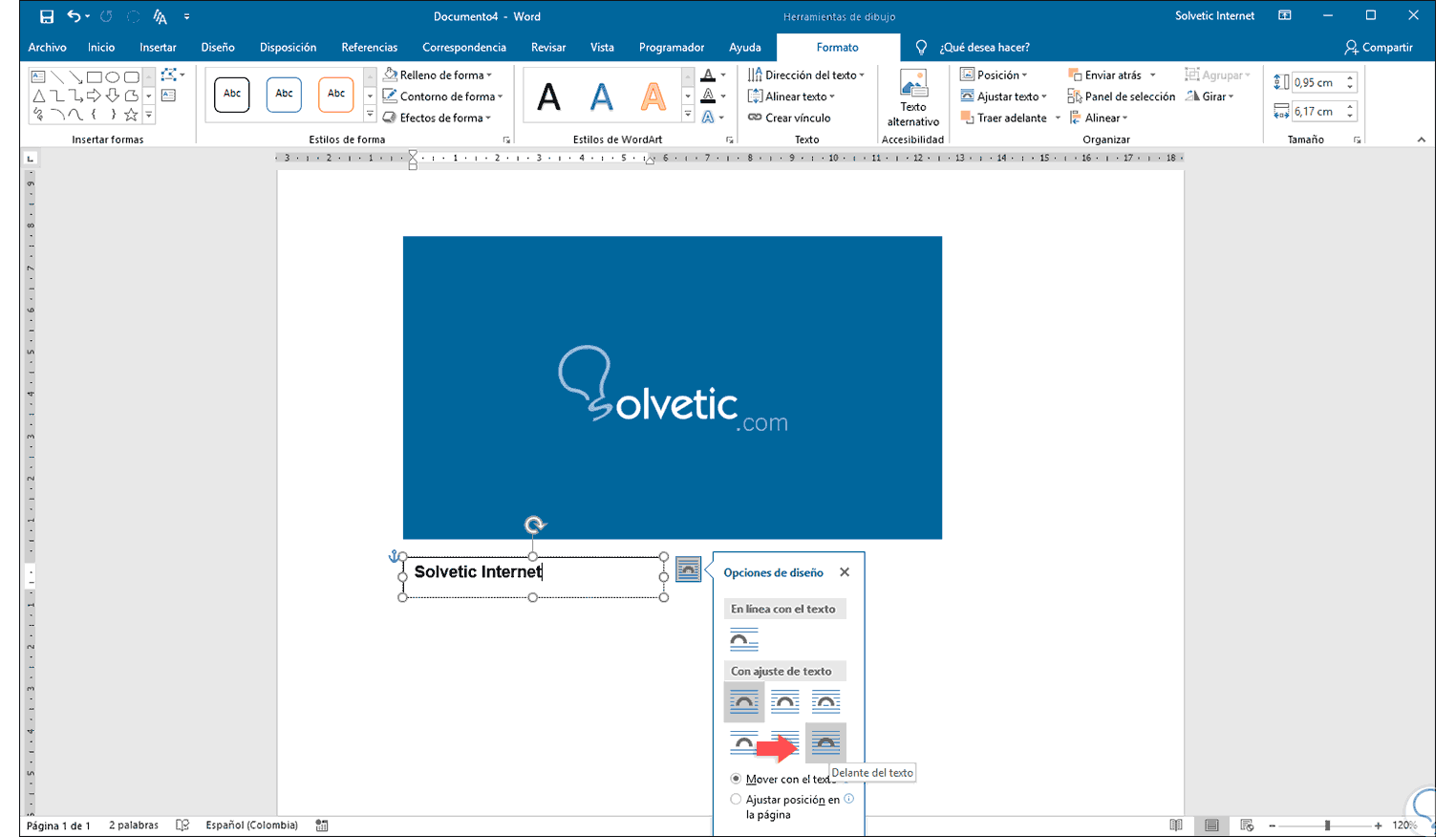The width and height of the screenshot is (1456, 837).
Task: Switch to Print Layout view in status bar
Action: [x=1211, y=826]
